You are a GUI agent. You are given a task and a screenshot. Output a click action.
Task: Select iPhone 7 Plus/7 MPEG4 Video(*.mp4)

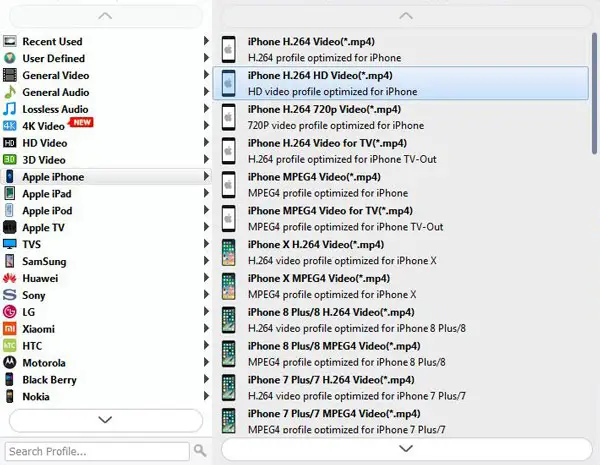[401, 420]
